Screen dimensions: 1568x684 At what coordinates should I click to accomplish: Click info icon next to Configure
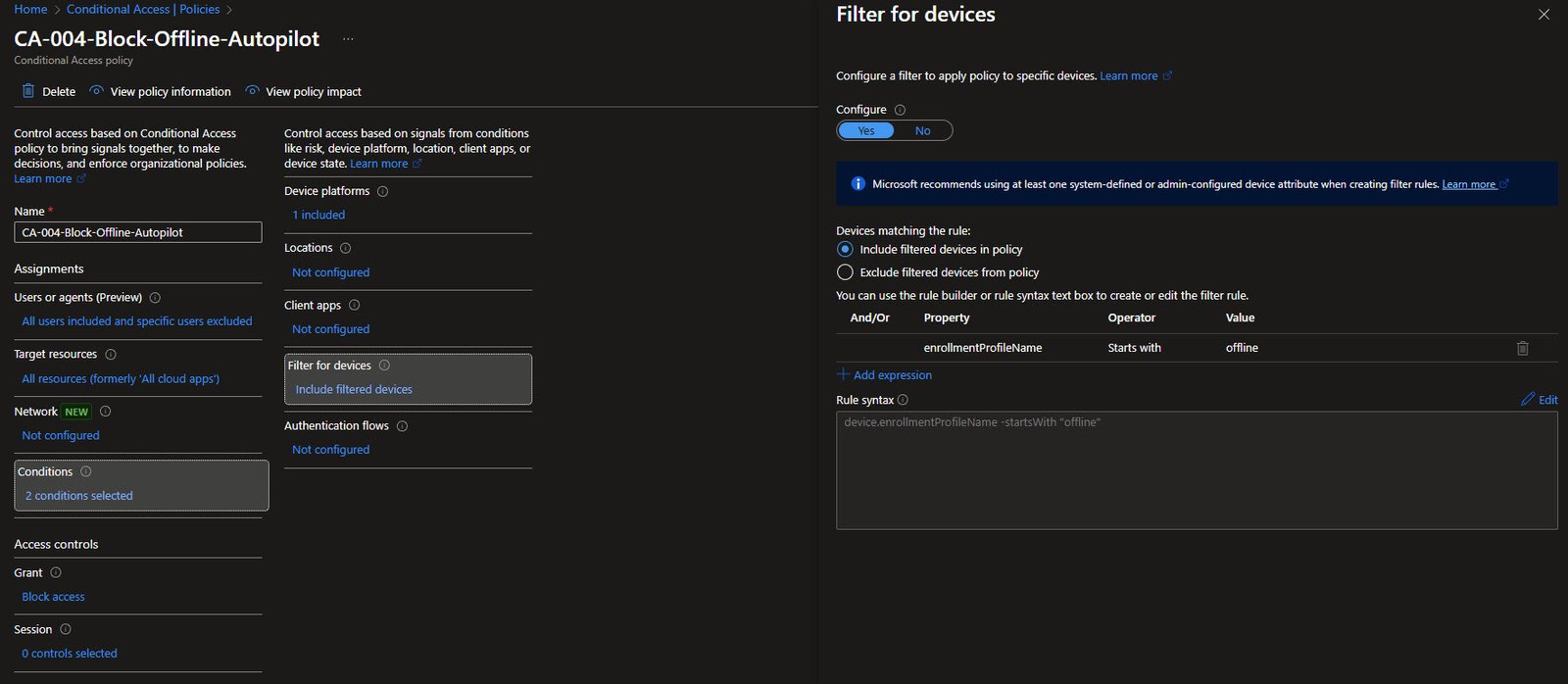[900, 110]
